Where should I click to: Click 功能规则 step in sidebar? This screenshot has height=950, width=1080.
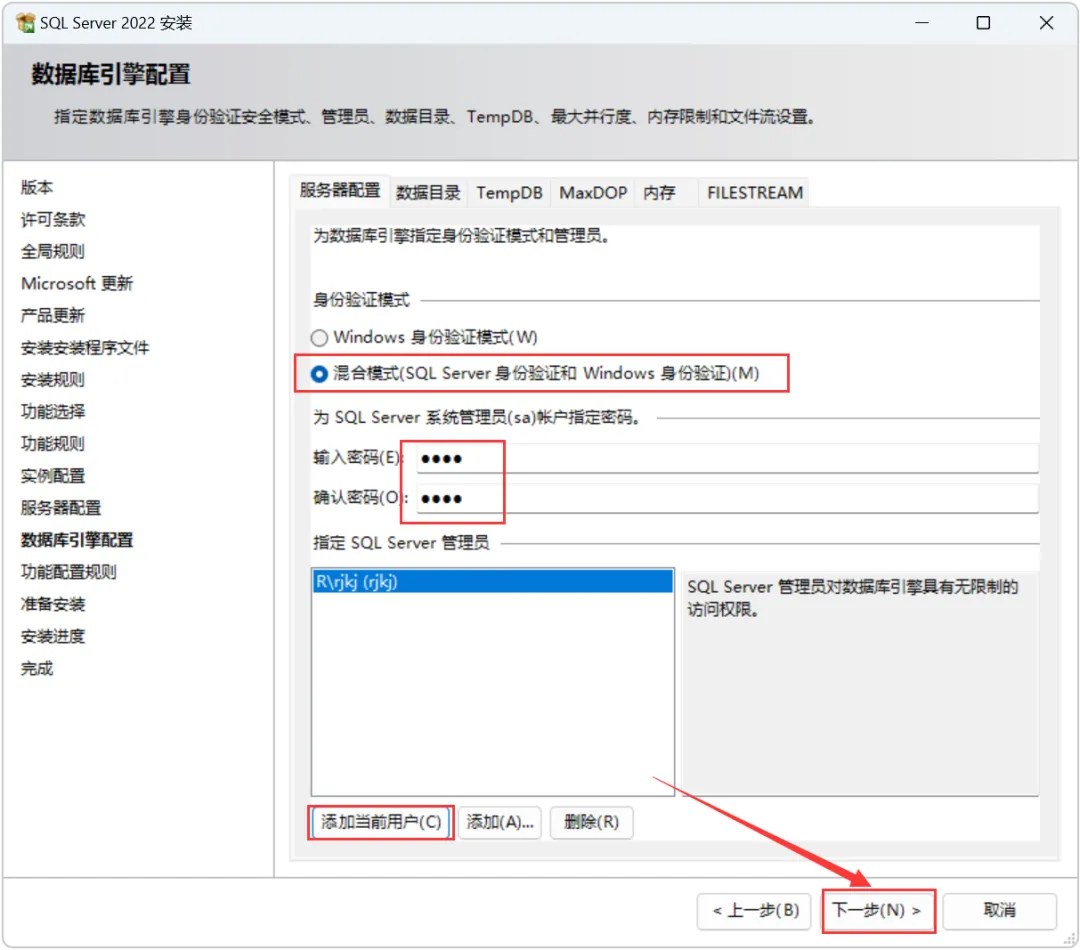click(53, 444)
